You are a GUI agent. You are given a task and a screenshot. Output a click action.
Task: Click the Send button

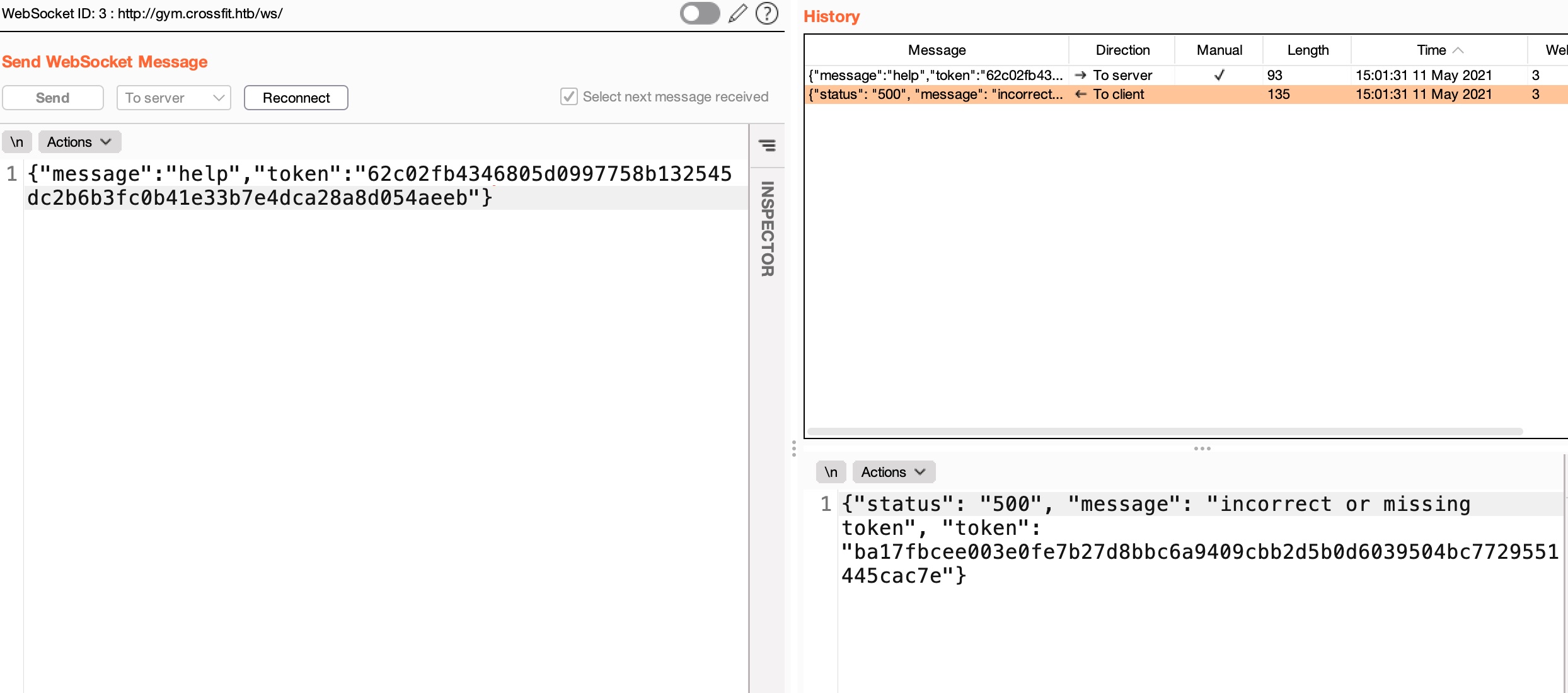pos(53,98)
